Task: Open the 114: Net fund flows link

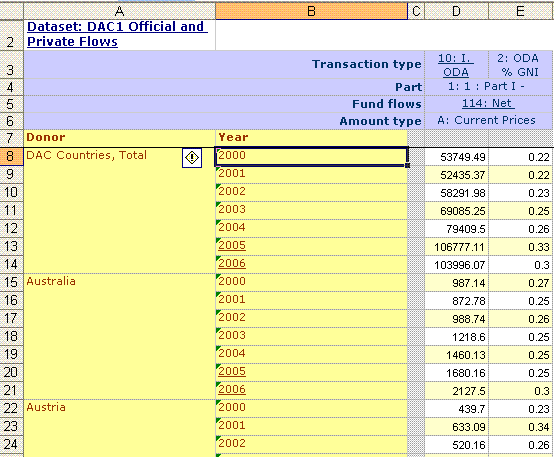Action: click(488, 103)
